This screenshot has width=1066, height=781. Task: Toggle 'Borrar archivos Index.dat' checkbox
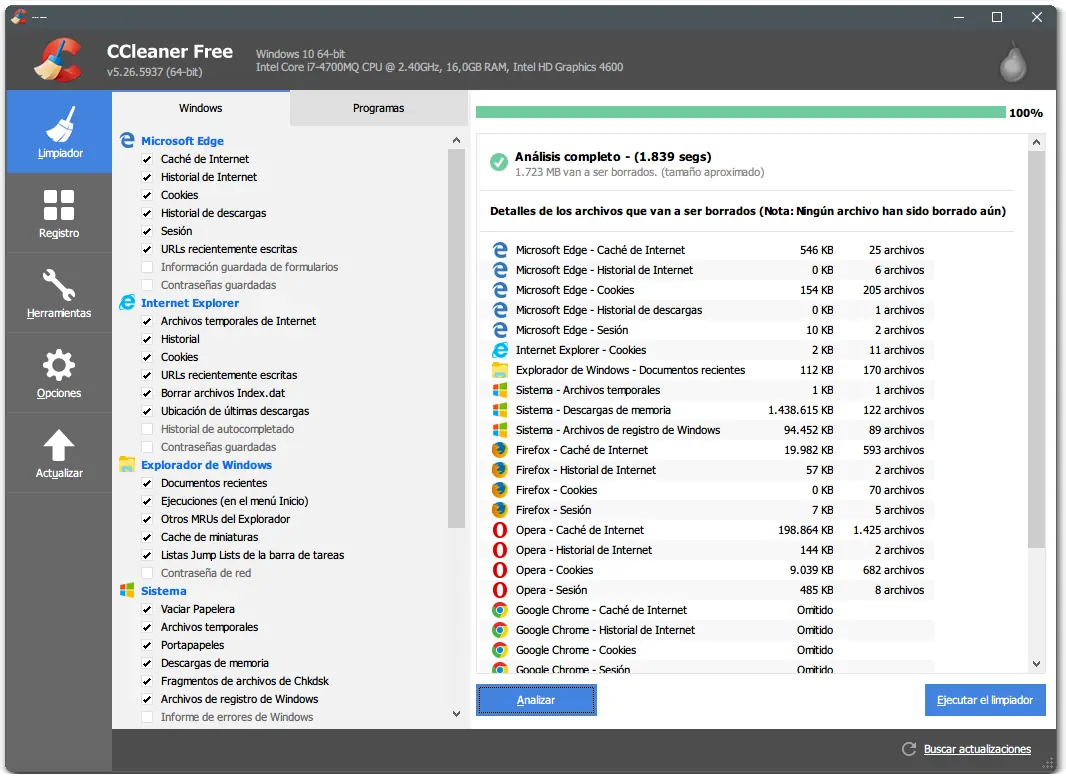coord(146,393)
